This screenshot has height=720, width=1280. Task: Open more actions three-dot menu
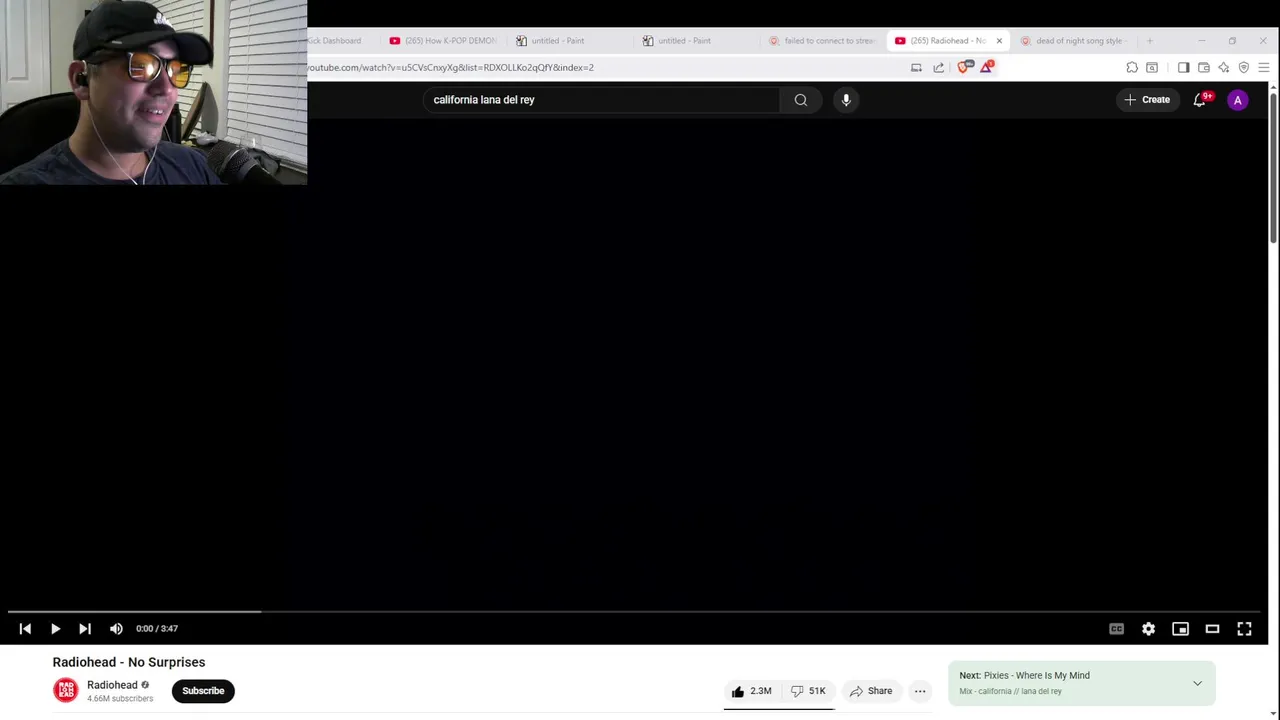(x=920, y=691)
